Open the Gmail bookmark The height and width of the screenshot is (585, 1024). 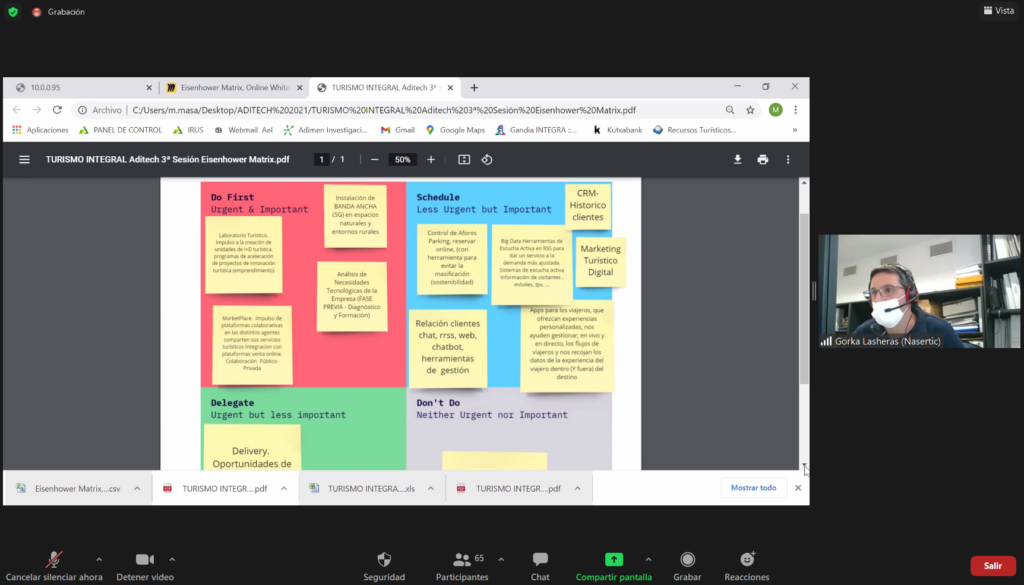pos(398,130)
